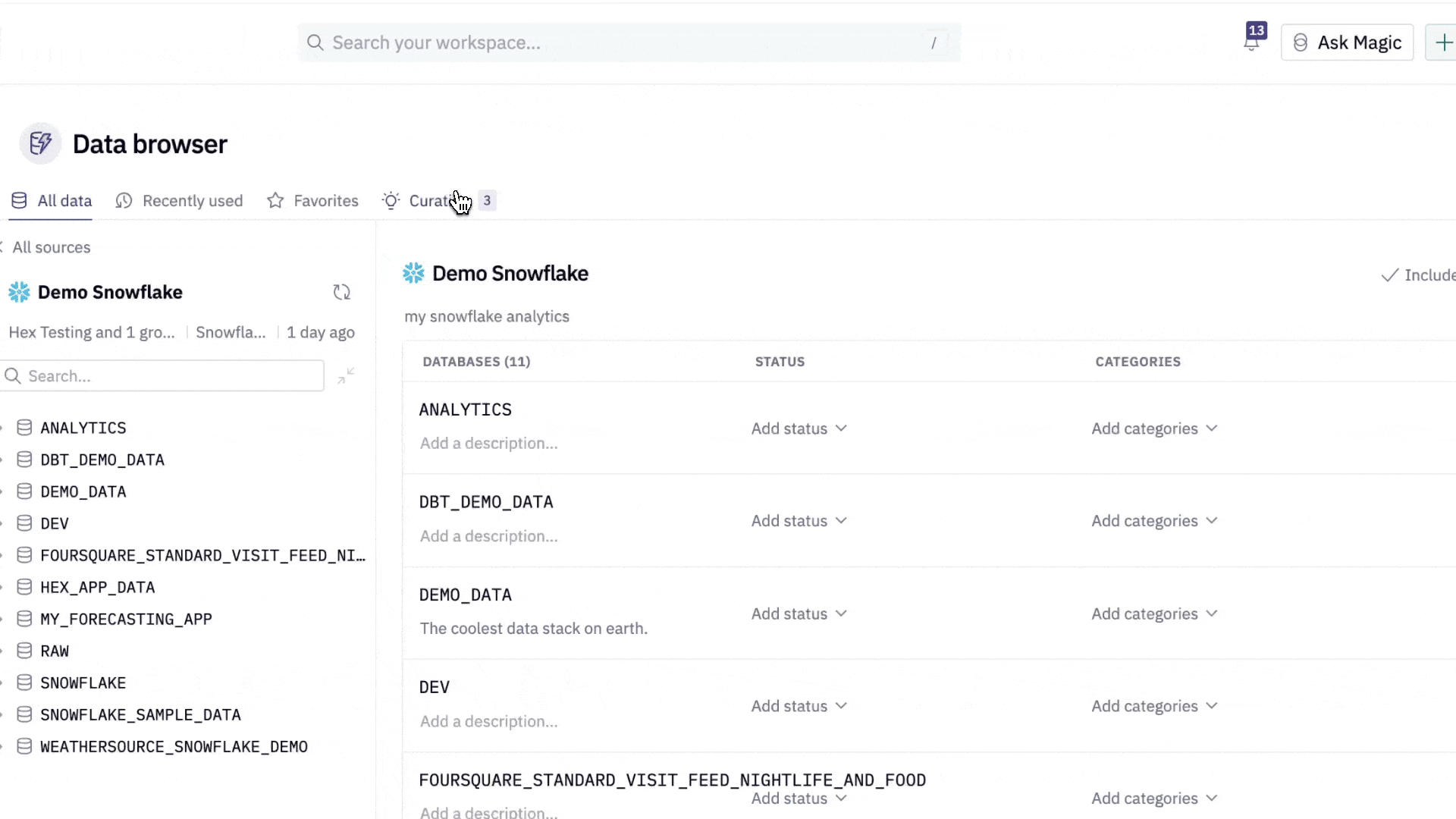
Task: Select DEMO_DATA in the sidebar tree
Action: pyautogui.click(x=83, y=491)
